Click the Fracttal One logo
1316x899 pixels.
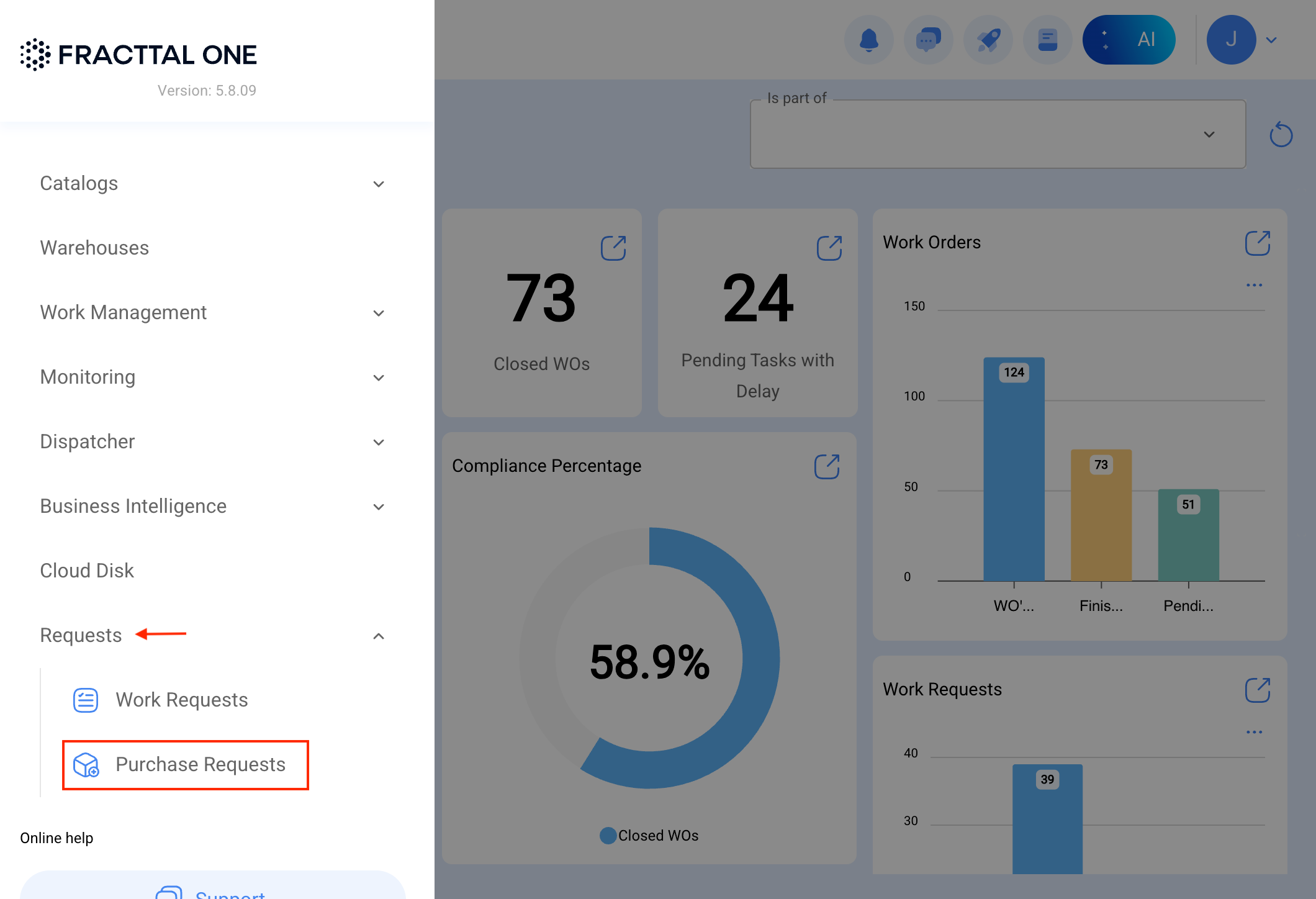pos(138,55)
